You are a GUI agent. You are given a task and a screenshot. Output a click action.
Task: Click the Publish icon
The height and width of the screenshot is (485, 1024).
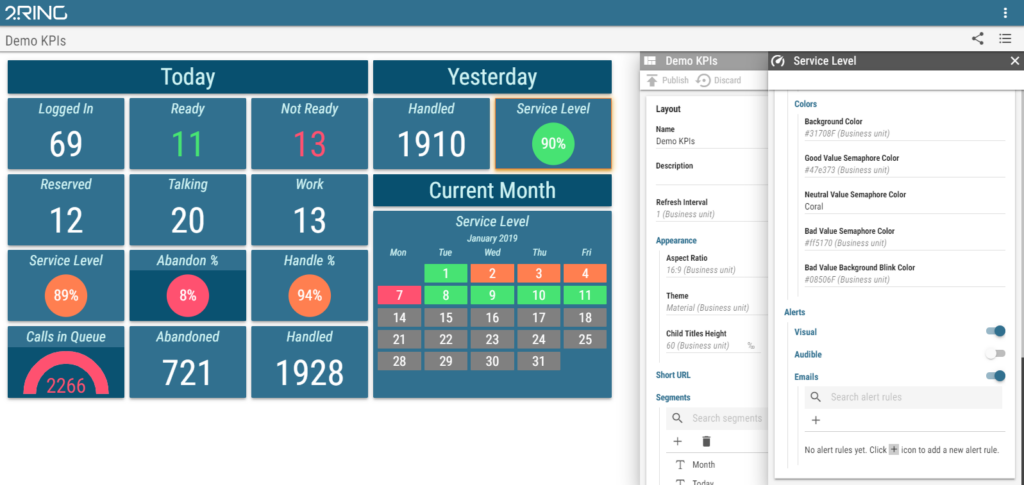pos(652,80)
